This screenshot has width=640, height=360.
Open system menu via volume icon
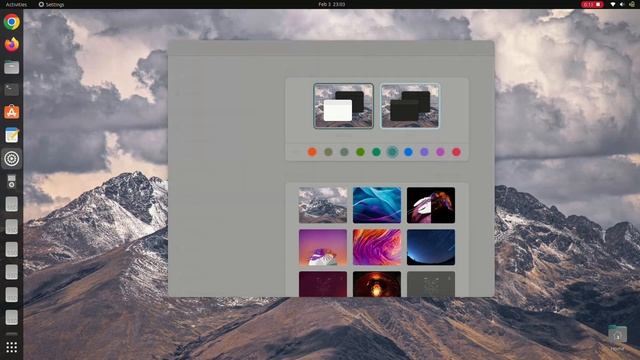pyautogui.click(x=622, y=4)
